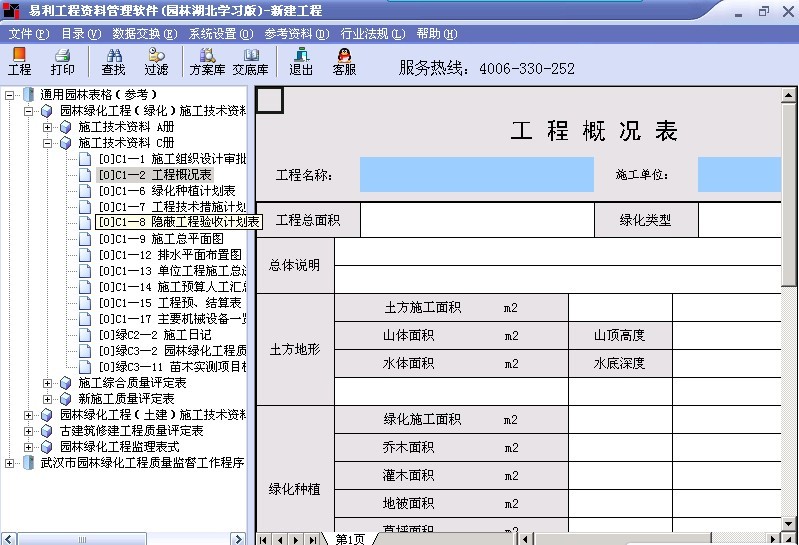Select the 第1页 sheet tab
Image resolution: width=799 pixels, height=545 pixels.
[x=349, y=539]
